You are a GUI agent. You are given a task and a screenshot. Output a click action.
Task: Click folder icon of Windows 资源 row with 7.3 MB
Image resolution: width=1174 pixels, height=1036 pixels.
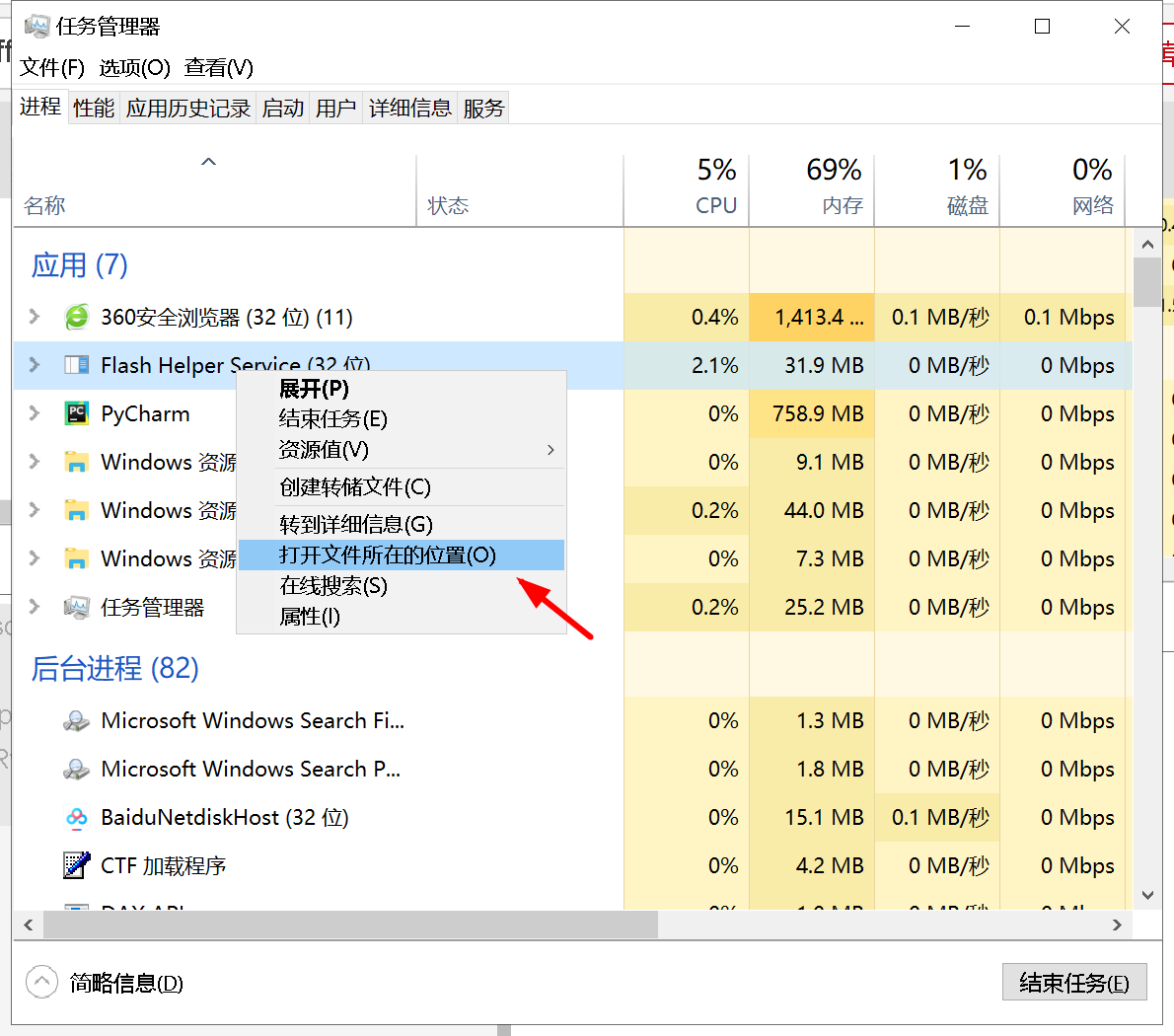pyautogui.click(x=76, y=558)
